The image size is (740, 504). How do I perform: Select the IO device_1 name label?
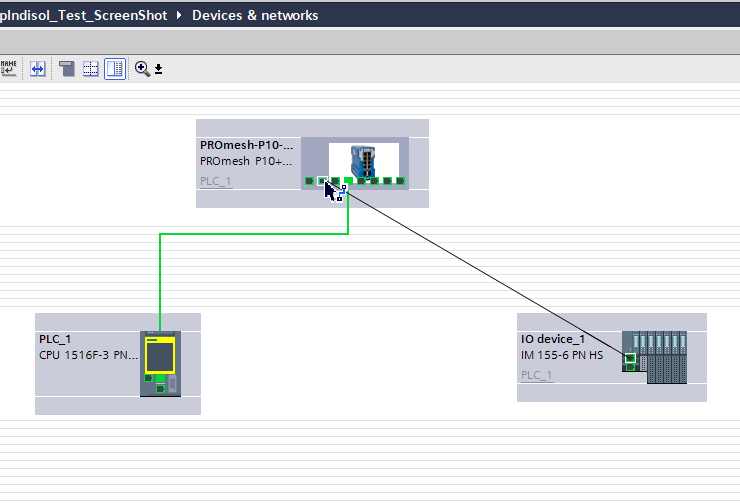[553, 339]
